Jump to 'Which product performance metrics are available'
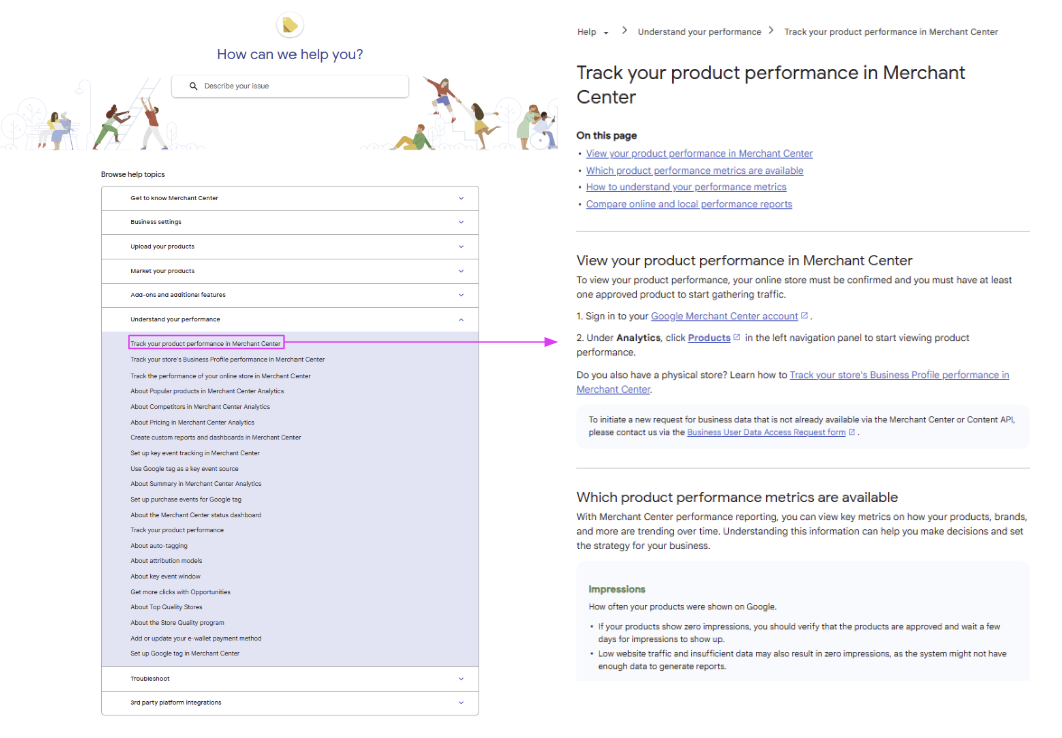This screenshot has width=1062, height=738. pyautogui.click(x=694, y=171)
